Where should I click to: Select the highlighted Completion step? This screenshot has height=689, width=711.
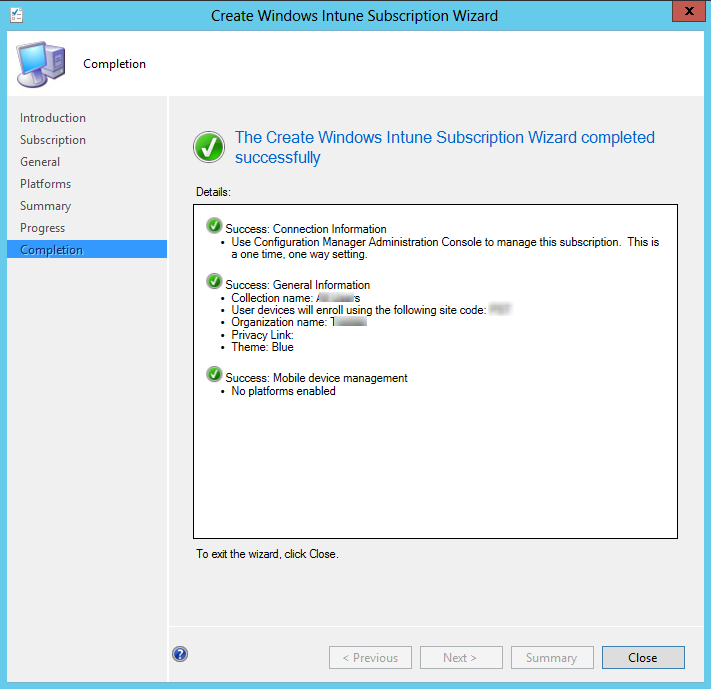pyautogui.click(x=87, y=249)
